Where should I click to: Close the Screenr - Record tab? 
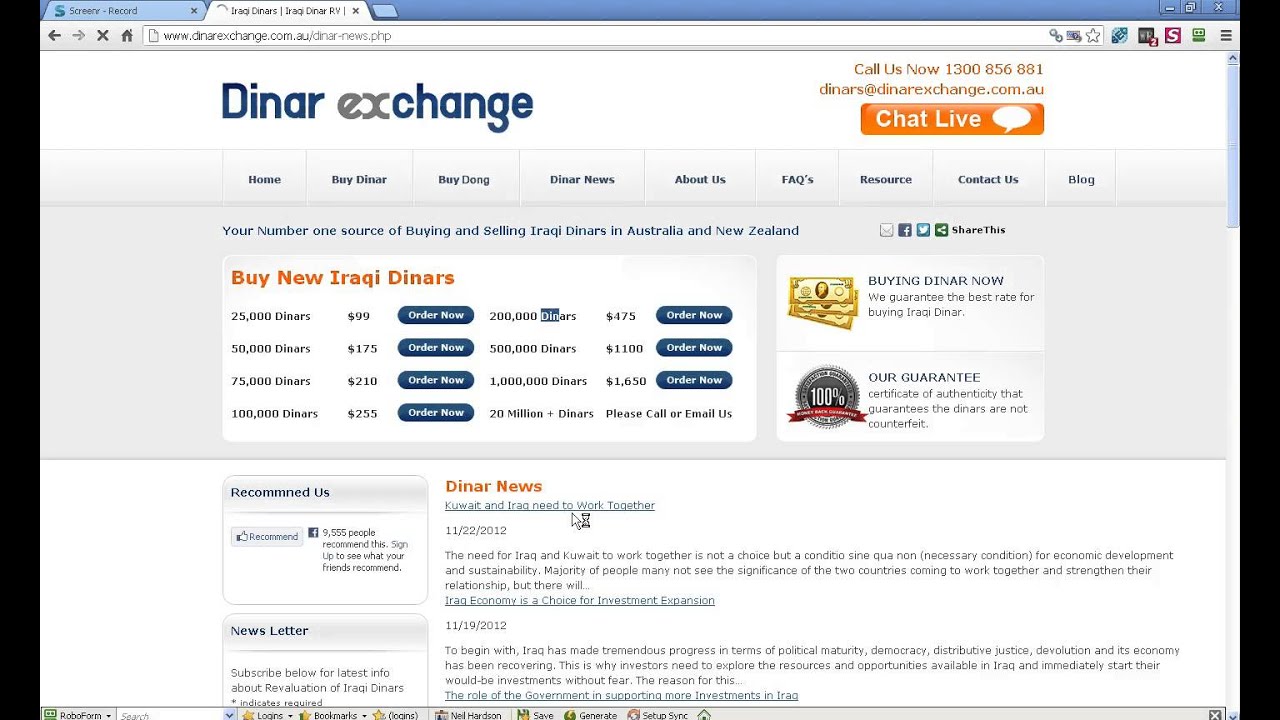[194, 11]
